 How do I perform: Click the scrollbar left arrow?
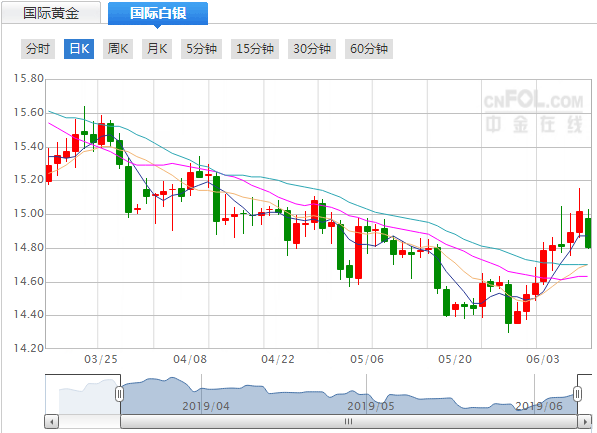coord(51,422)
